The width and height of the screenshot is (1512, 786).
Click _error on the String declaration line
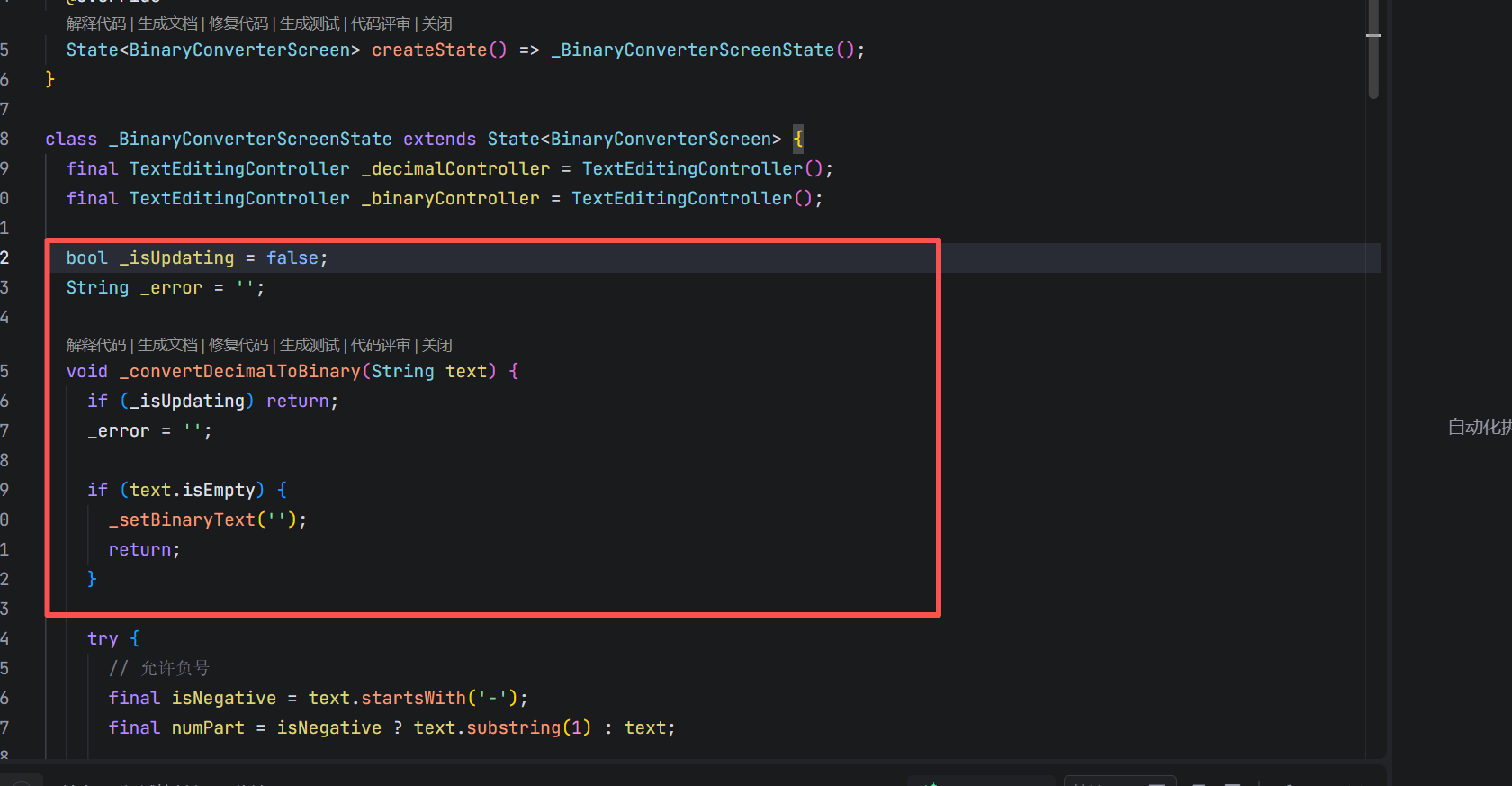click(x=171, y=287)
